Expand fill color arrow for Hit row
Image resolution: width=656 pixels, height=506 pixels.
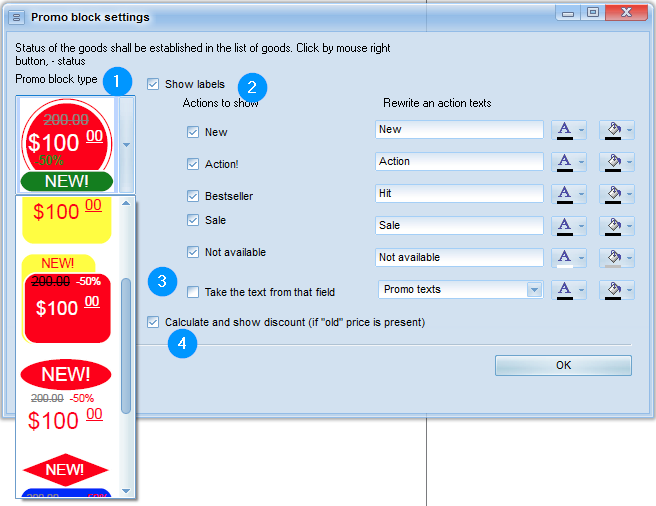point(629,194)
